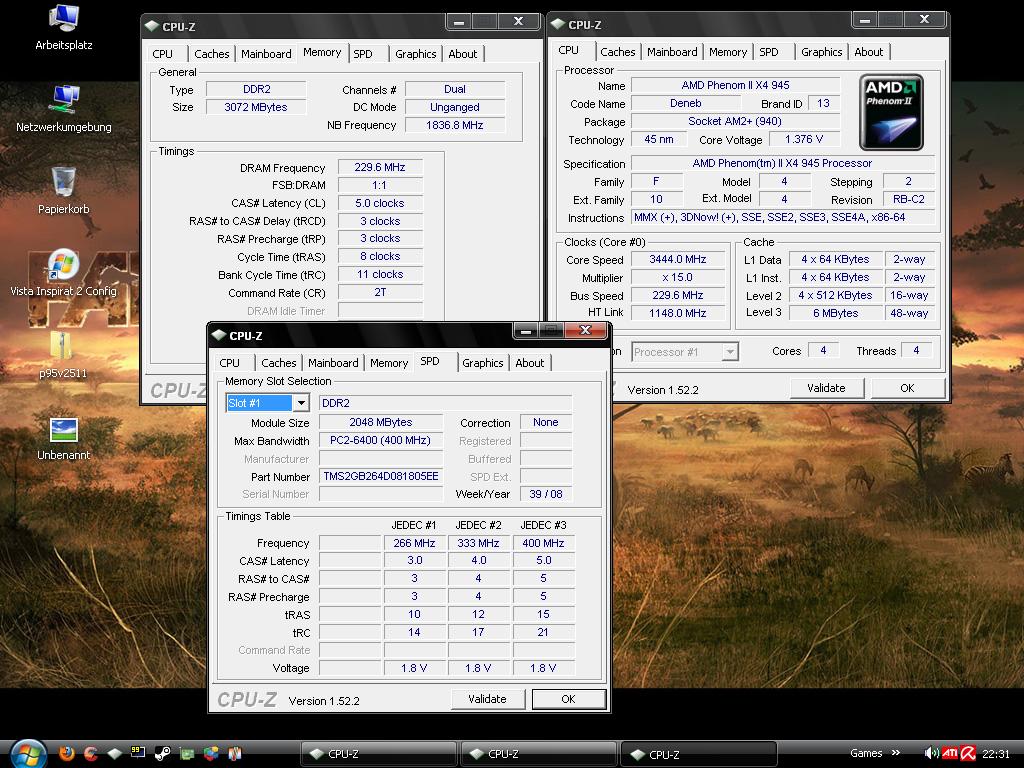Click the ATI tray icon

tap(950, 754)
